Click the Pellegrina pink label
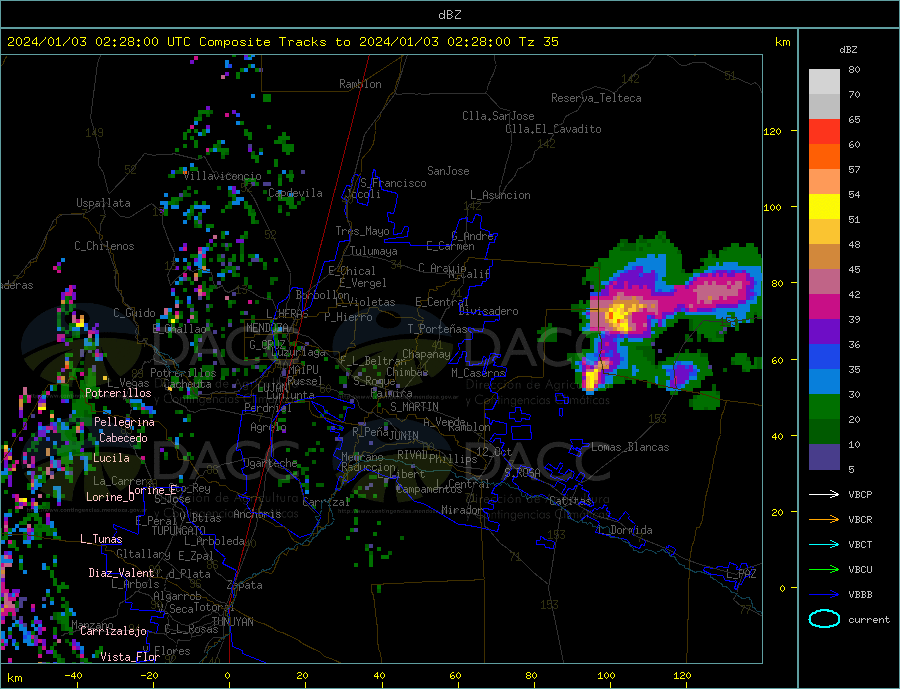 (x=124, y=422)
